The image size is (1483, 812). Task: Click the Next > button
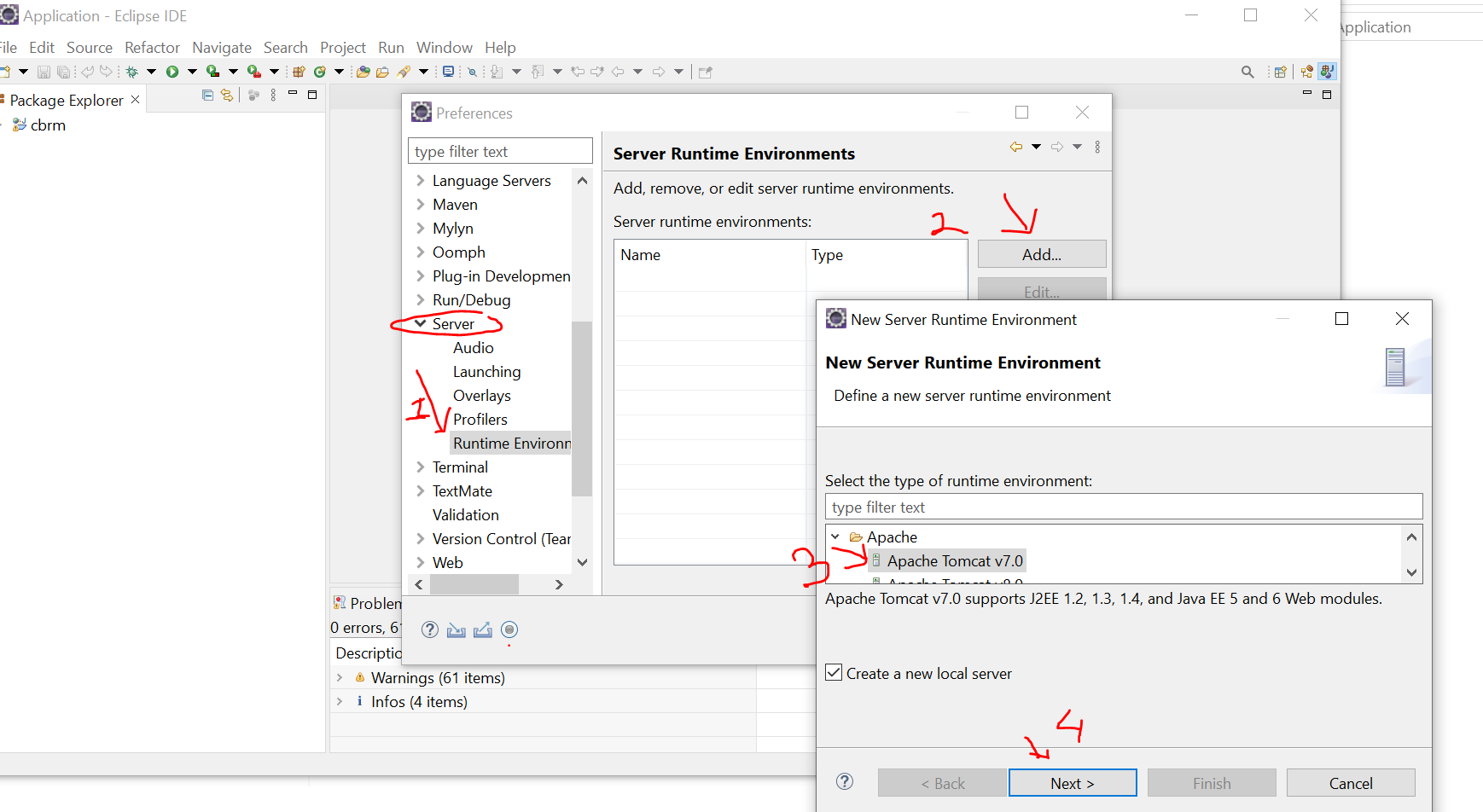[x=1073, y=783]
